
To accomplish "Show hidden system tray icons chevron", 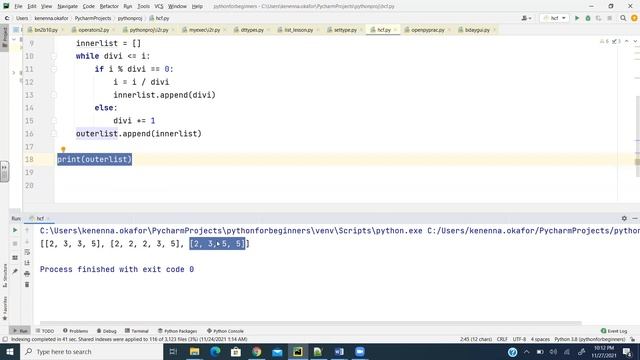I will click(x=527, y=351).
